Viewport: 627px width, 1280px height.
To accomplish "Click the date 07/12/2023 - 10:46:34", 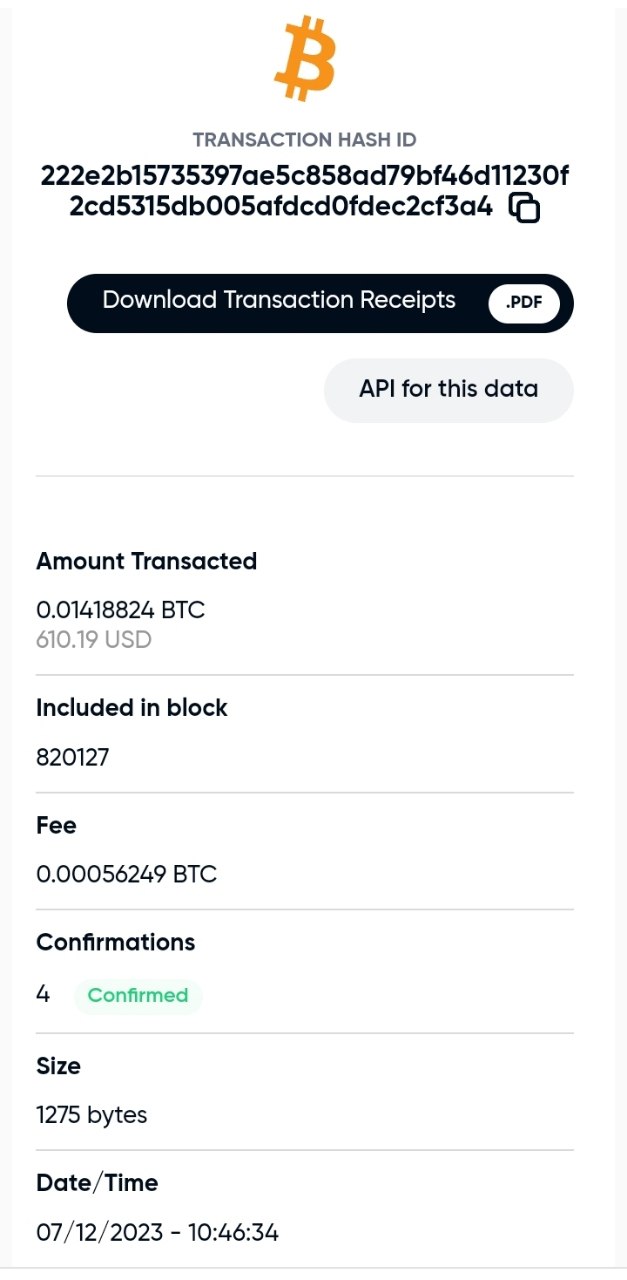I will click(x=157, y=1232).
